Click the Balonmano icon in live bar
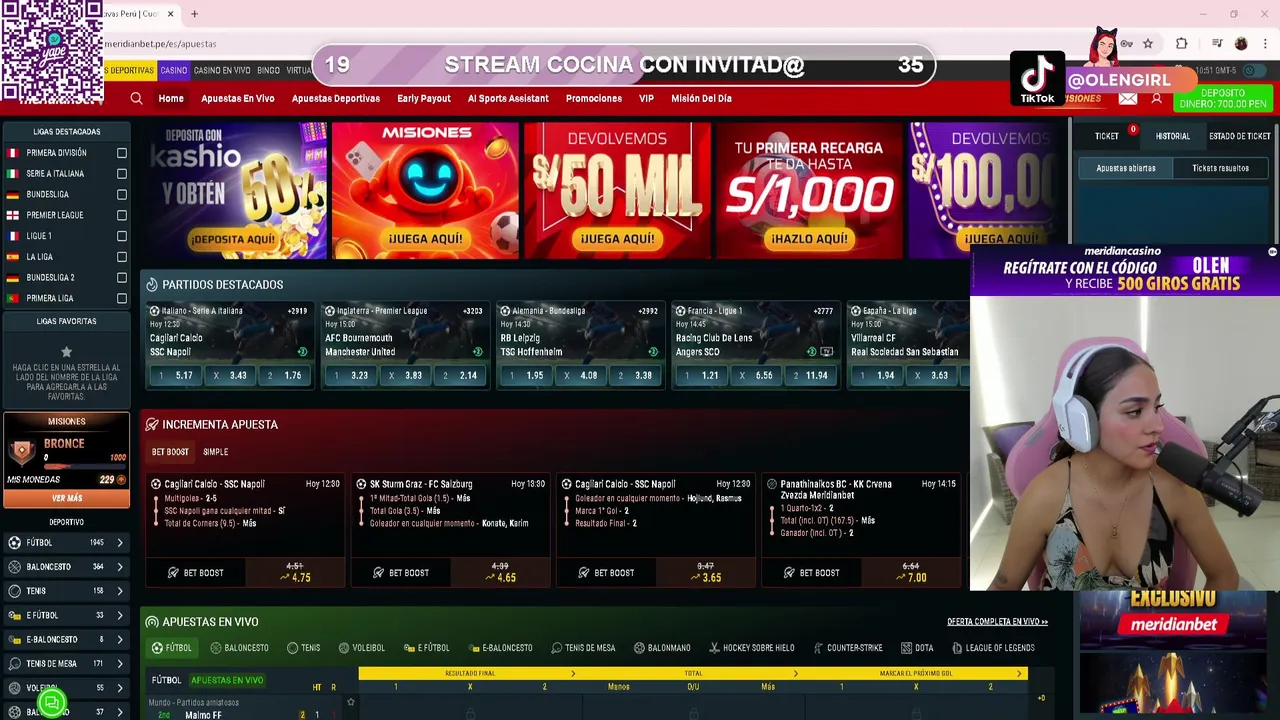 (x=639, y=648)
